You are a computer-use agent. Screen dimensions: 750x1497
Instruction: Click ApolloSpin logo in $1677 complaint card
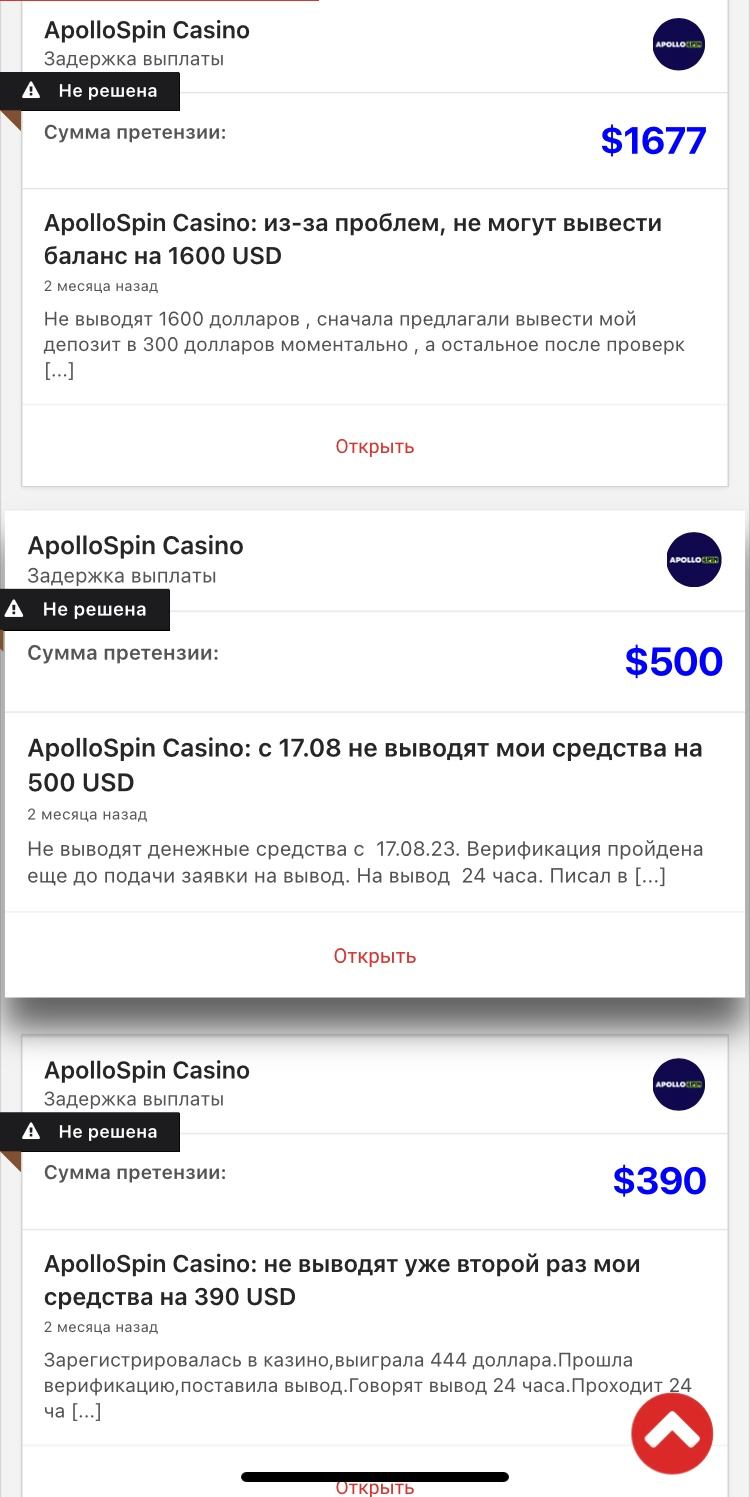point(679,44)
